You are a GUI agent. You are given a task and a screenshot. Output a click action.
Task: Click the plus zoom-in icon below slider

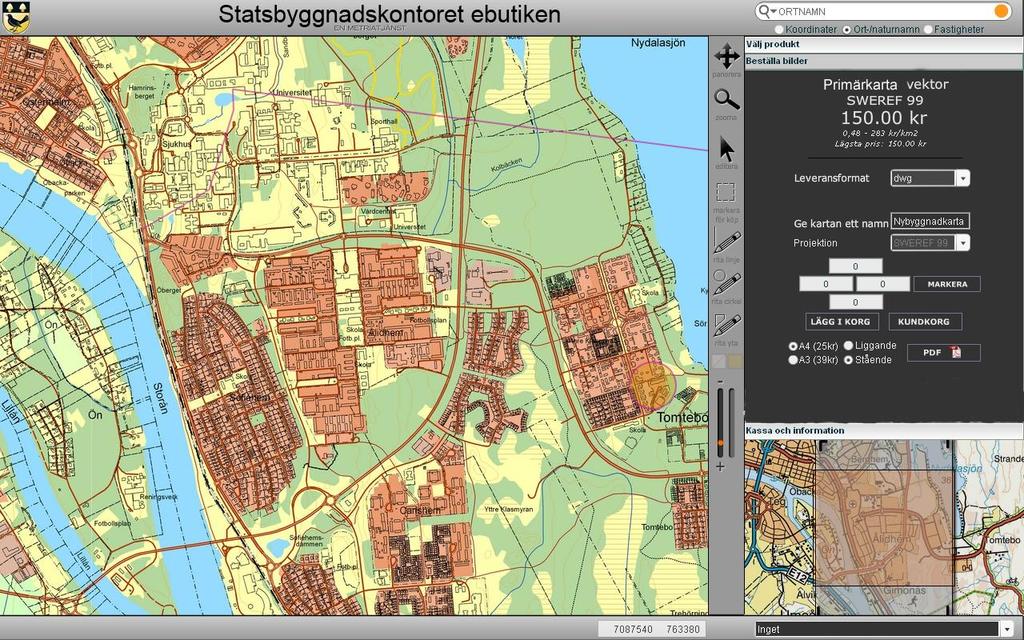(720, 466)
